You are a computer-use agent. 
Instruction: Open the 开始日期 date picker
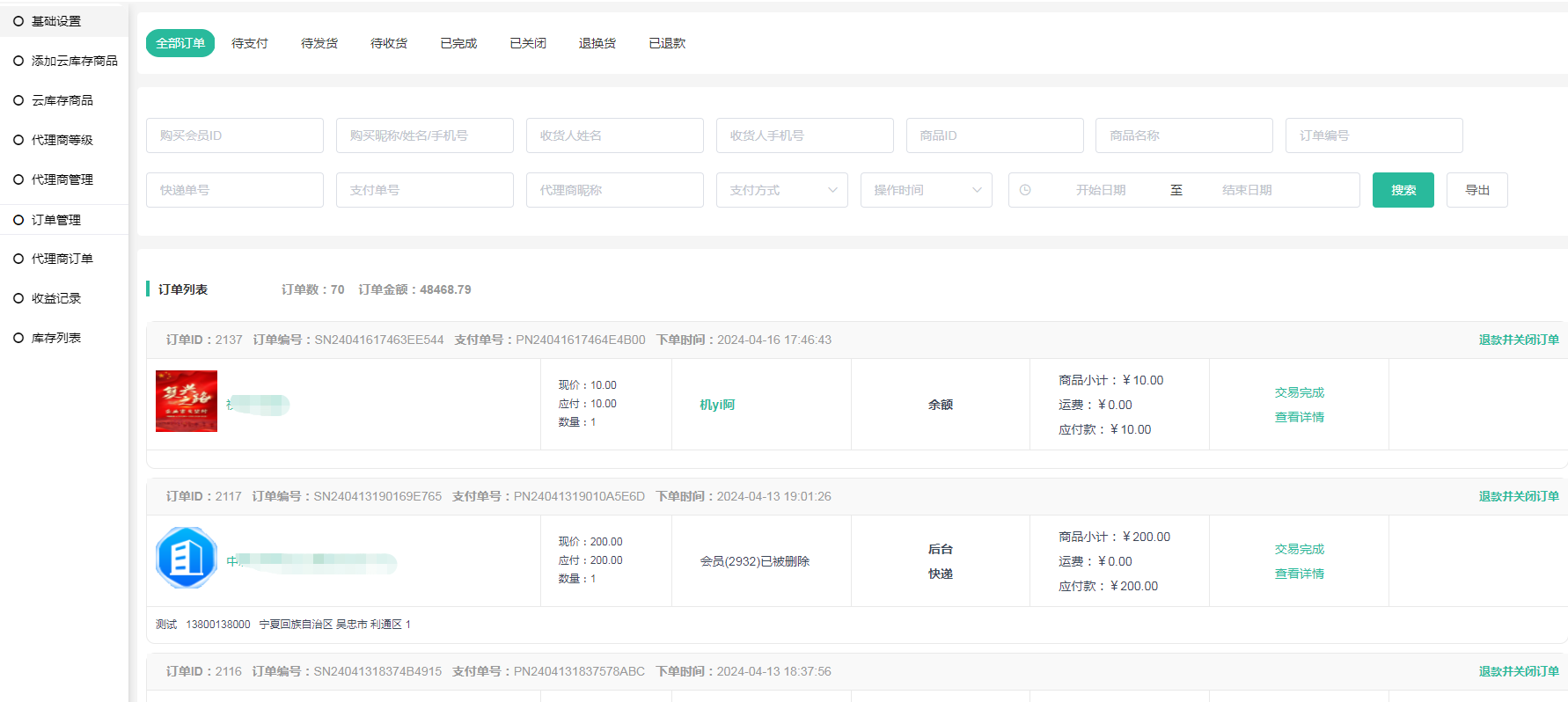(x=1100, y=190)
